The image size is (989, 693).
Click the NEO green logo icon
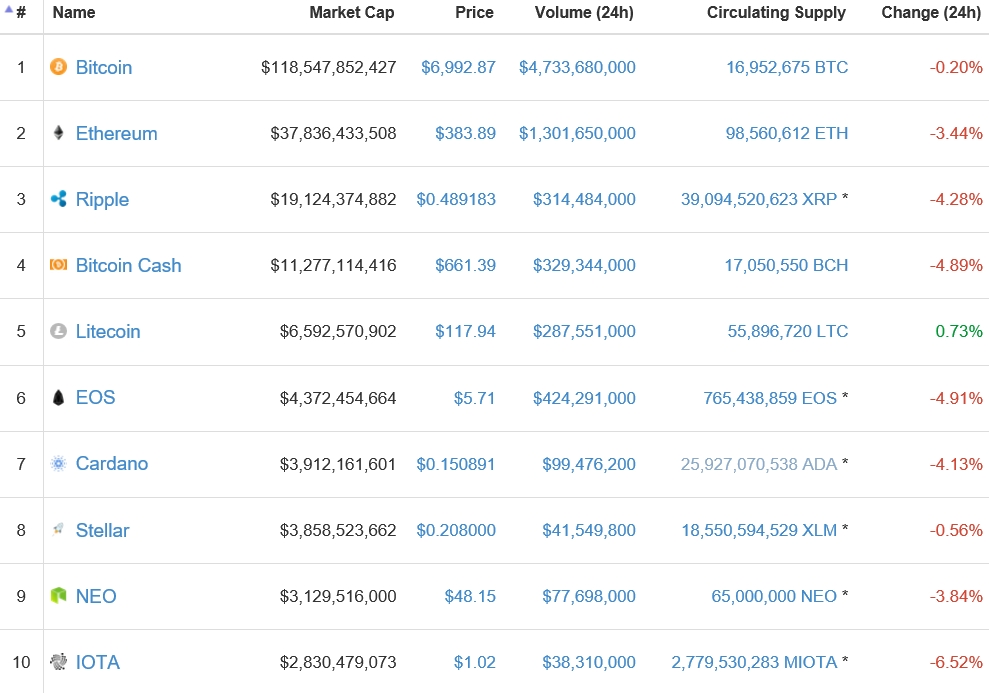[x=59, y=596]
